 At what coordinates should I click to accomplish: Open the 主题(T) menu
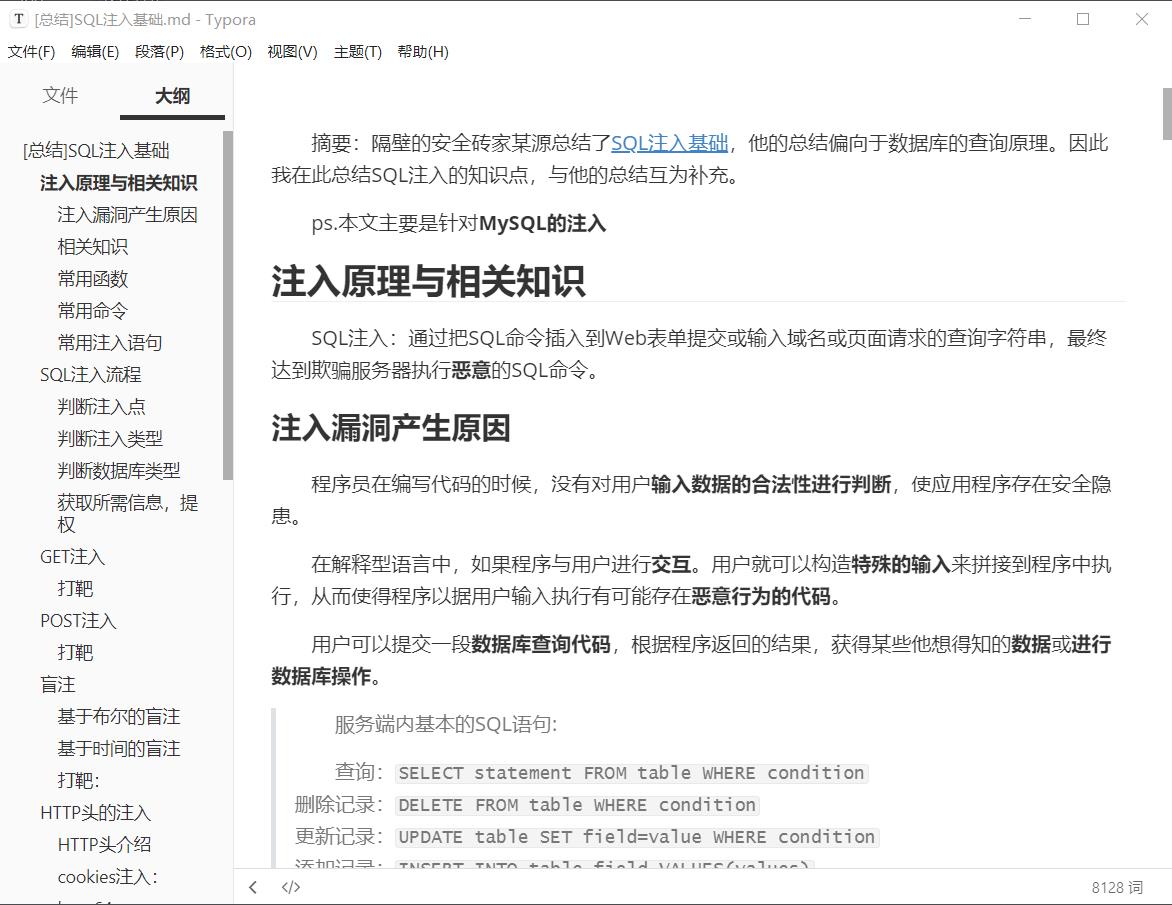click(x=356, y=52)
